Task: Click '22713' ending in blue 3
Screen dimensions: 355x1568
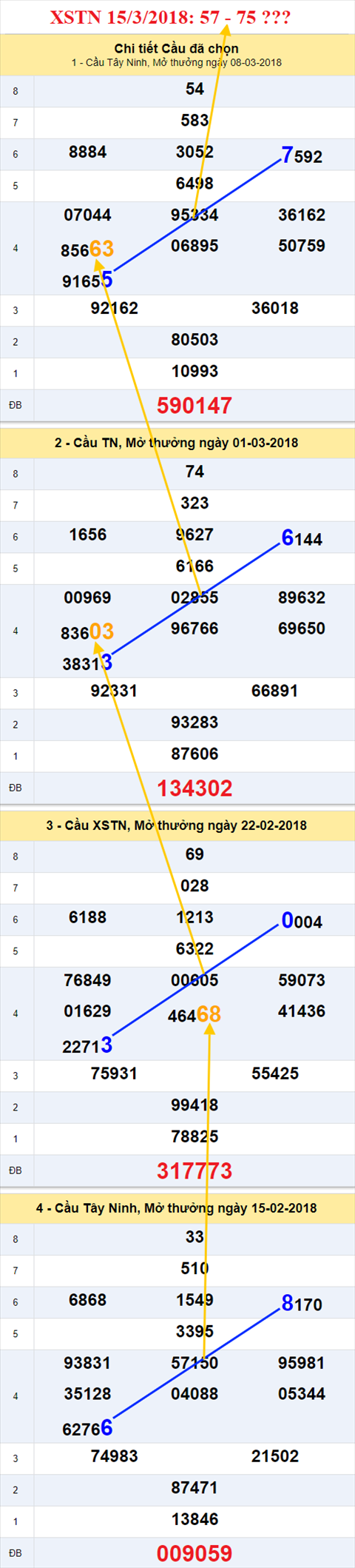Action: pyautogui.click(x=87, y=1045)
